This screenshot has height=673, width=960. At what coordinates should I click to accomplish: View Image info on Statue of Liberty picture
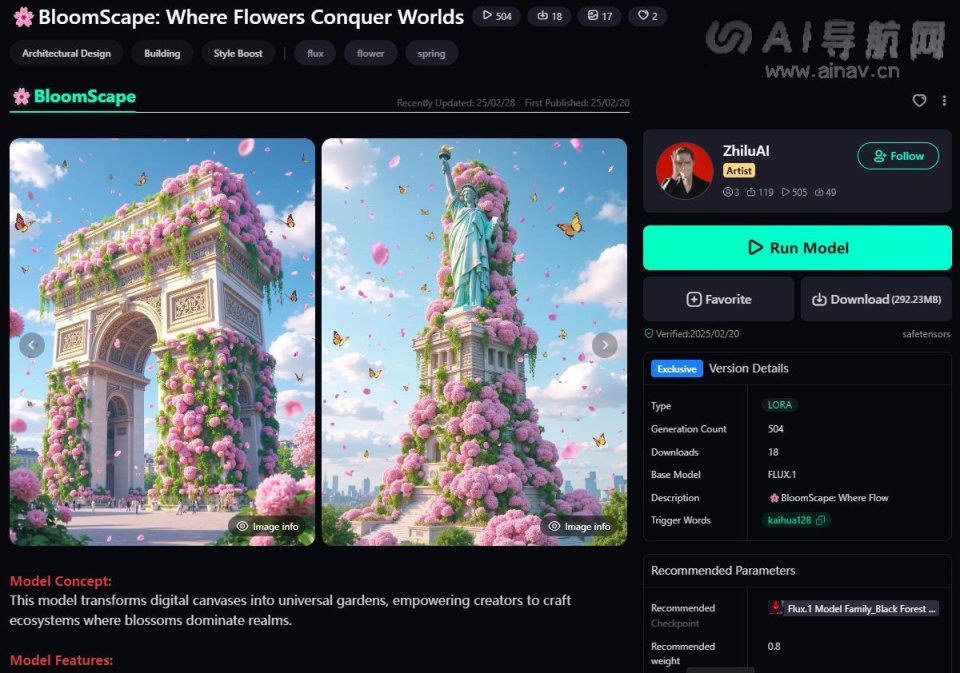[x=579, y=526]
